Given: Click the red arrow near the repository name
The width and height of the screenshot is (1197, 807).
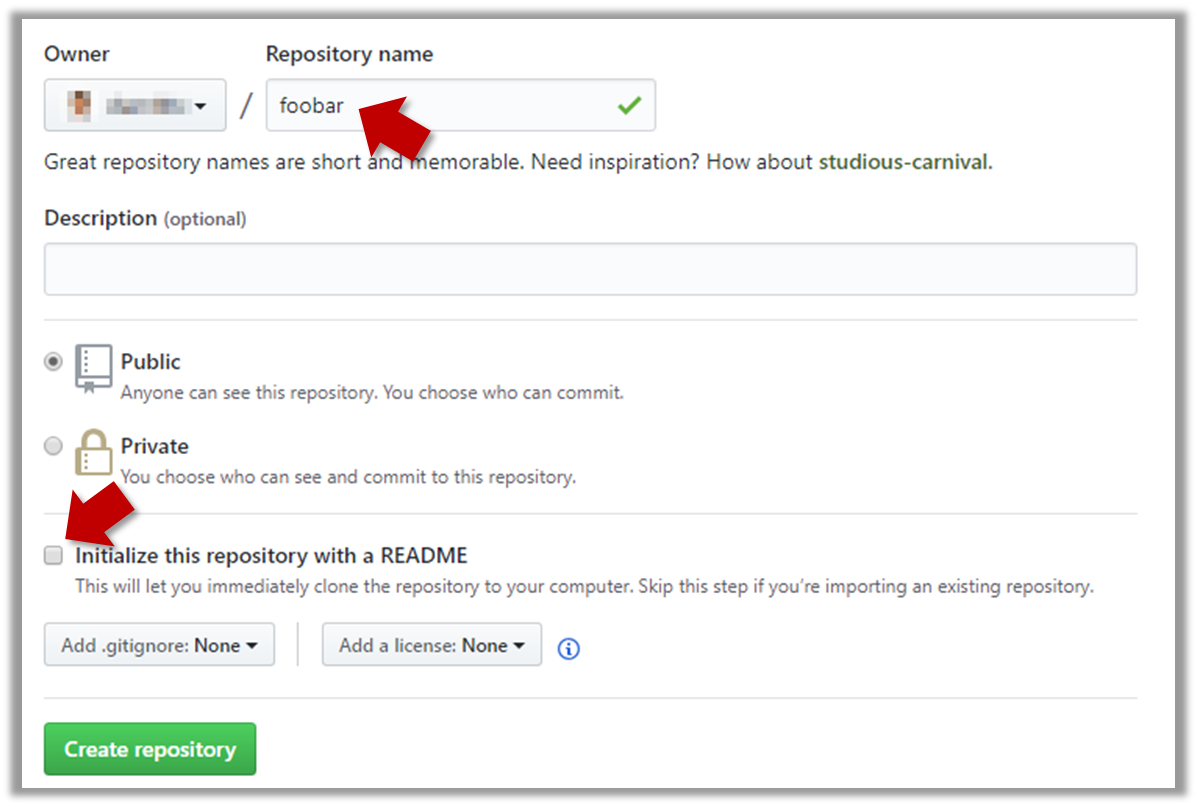Looking at the screenshot, I should 397,124.
